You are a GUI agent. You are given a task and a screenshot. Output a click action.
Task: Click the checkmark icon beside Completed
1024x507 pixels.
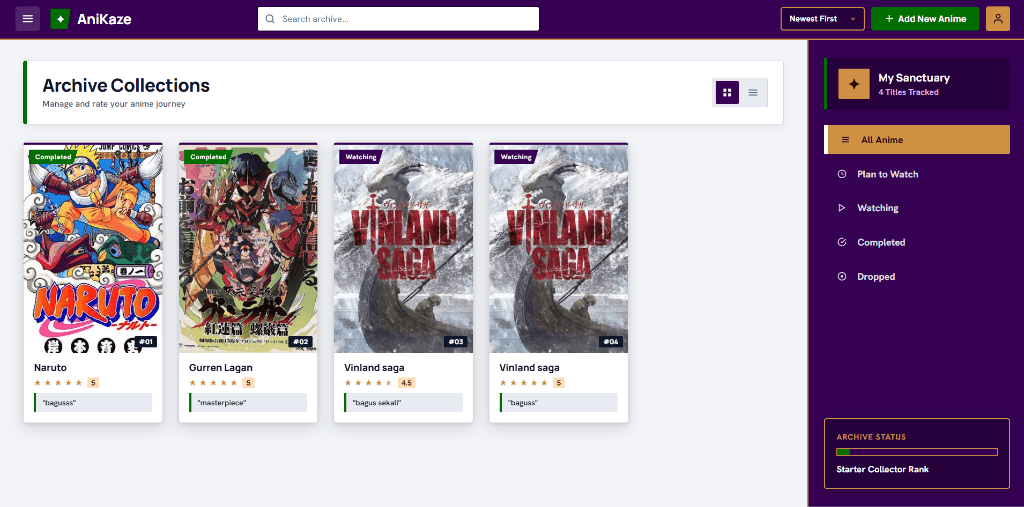[842, 242]
